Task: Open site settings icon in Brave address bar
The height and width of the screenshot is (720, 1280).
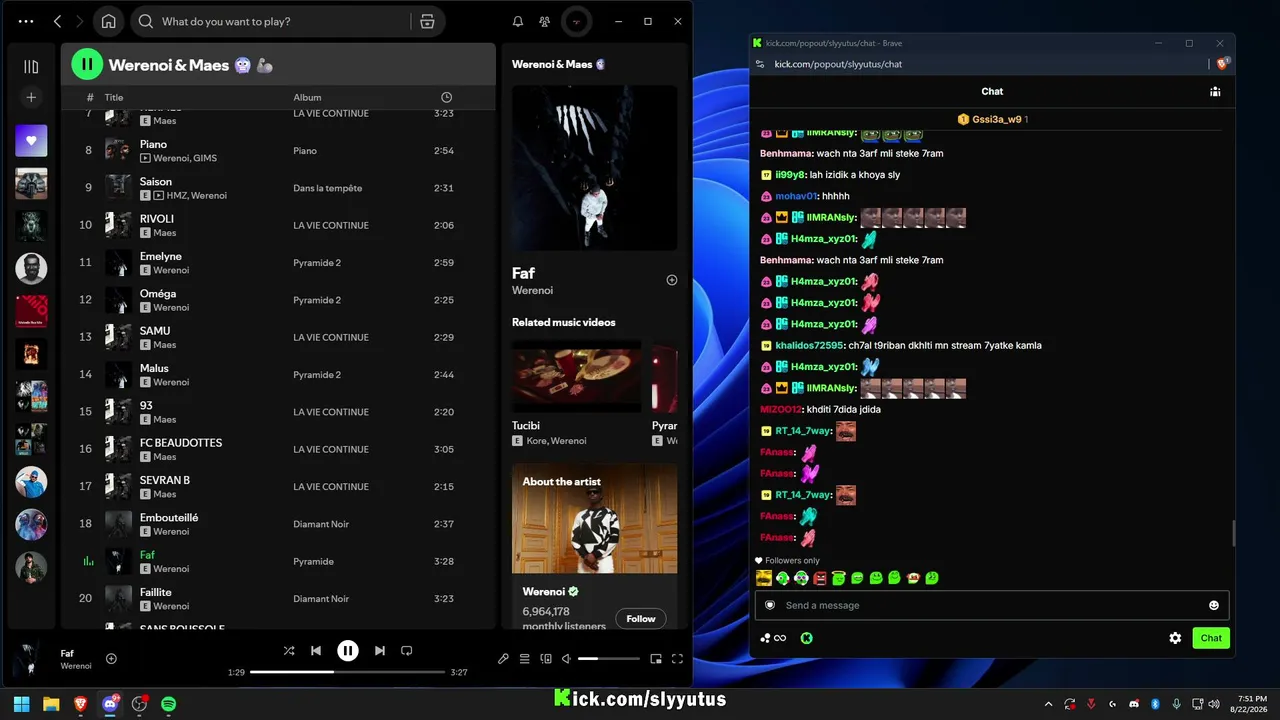Action: 761,64
